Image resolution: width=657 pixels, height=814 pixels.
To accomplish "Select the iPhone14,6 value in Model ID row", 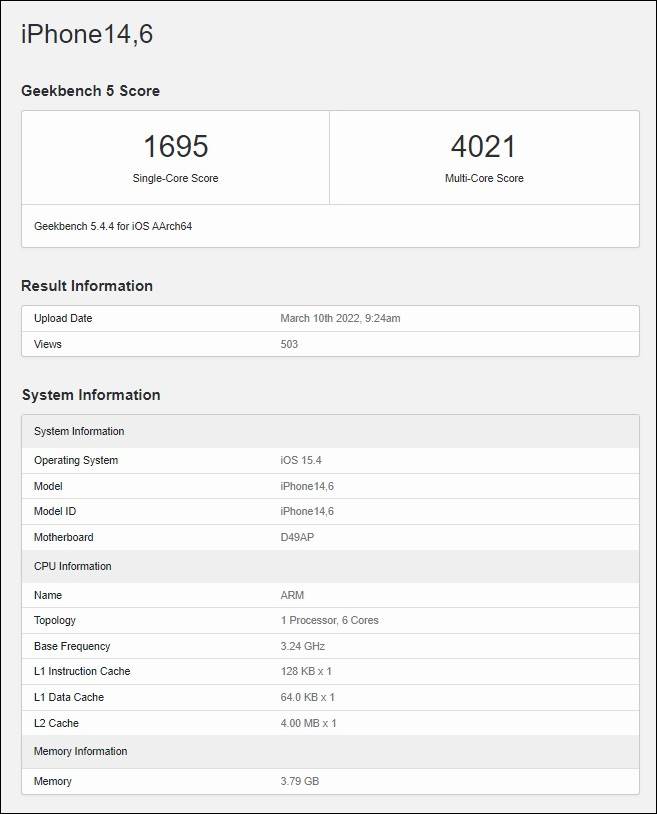I will 307,511.
